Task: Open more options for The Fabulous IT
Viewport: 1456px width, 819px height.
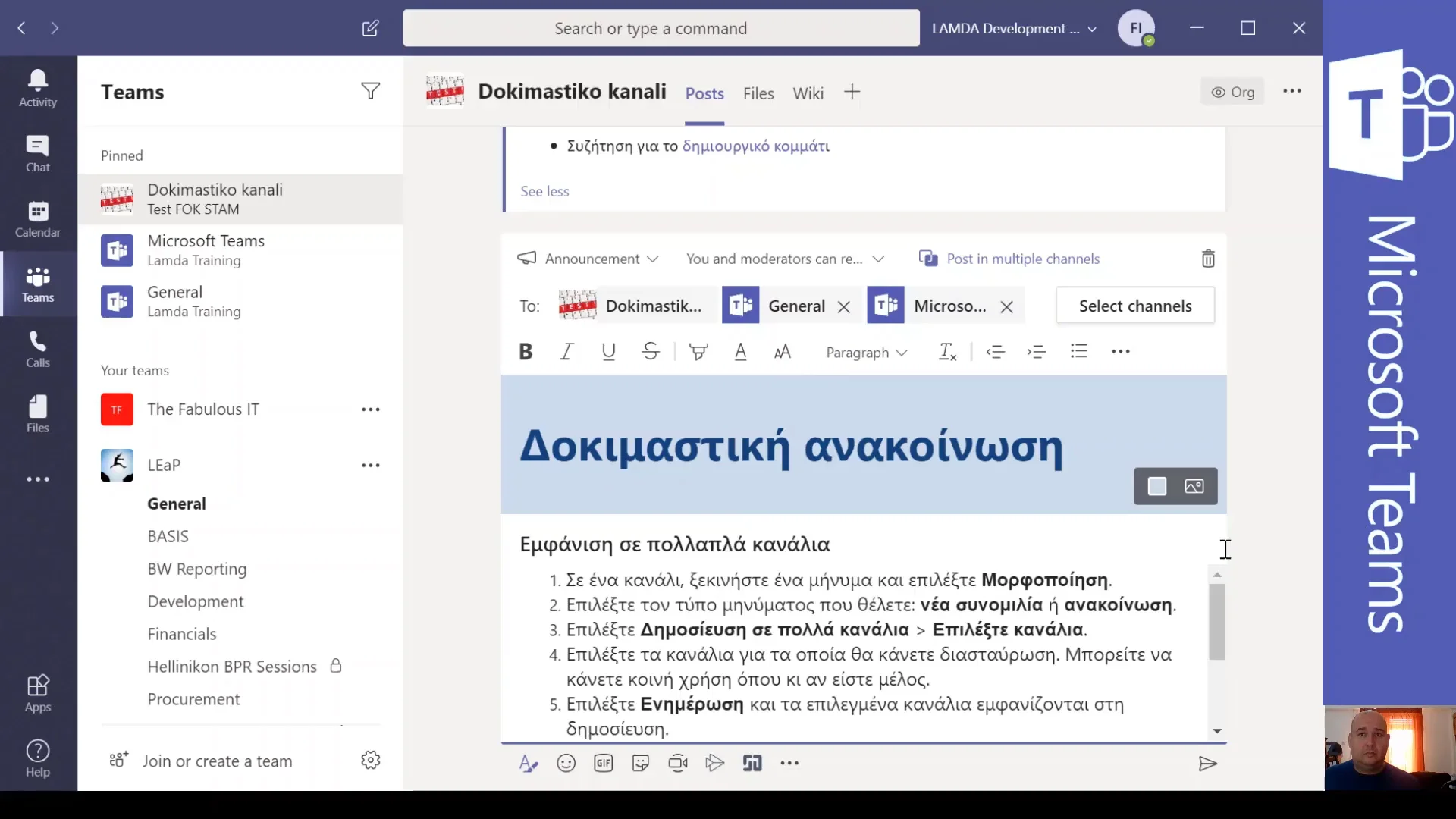Action: click(x=370, y=409)
